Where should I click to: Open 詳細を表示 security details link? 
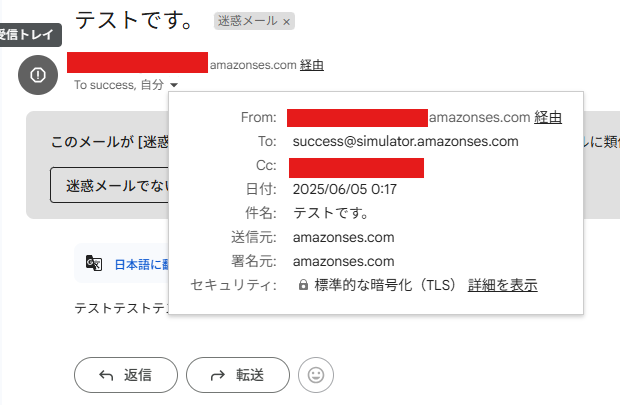503,285
